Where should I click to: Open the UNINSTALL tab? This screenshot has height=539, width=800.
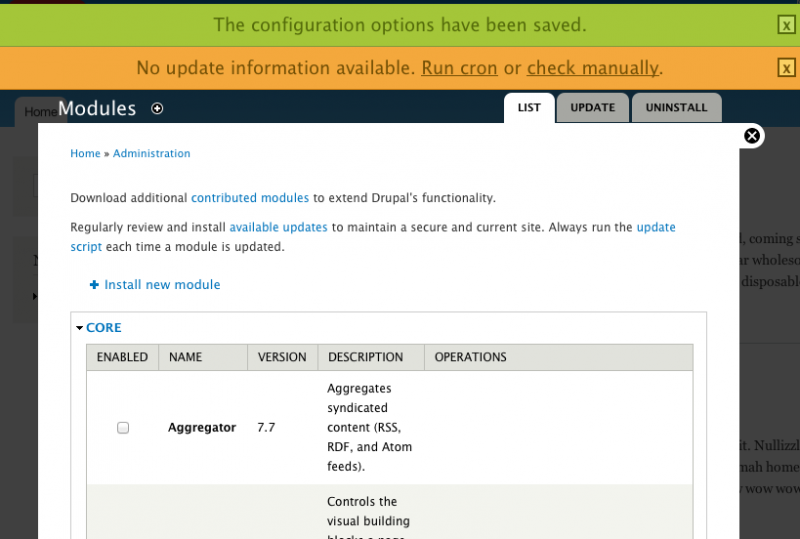click(676, 108)
